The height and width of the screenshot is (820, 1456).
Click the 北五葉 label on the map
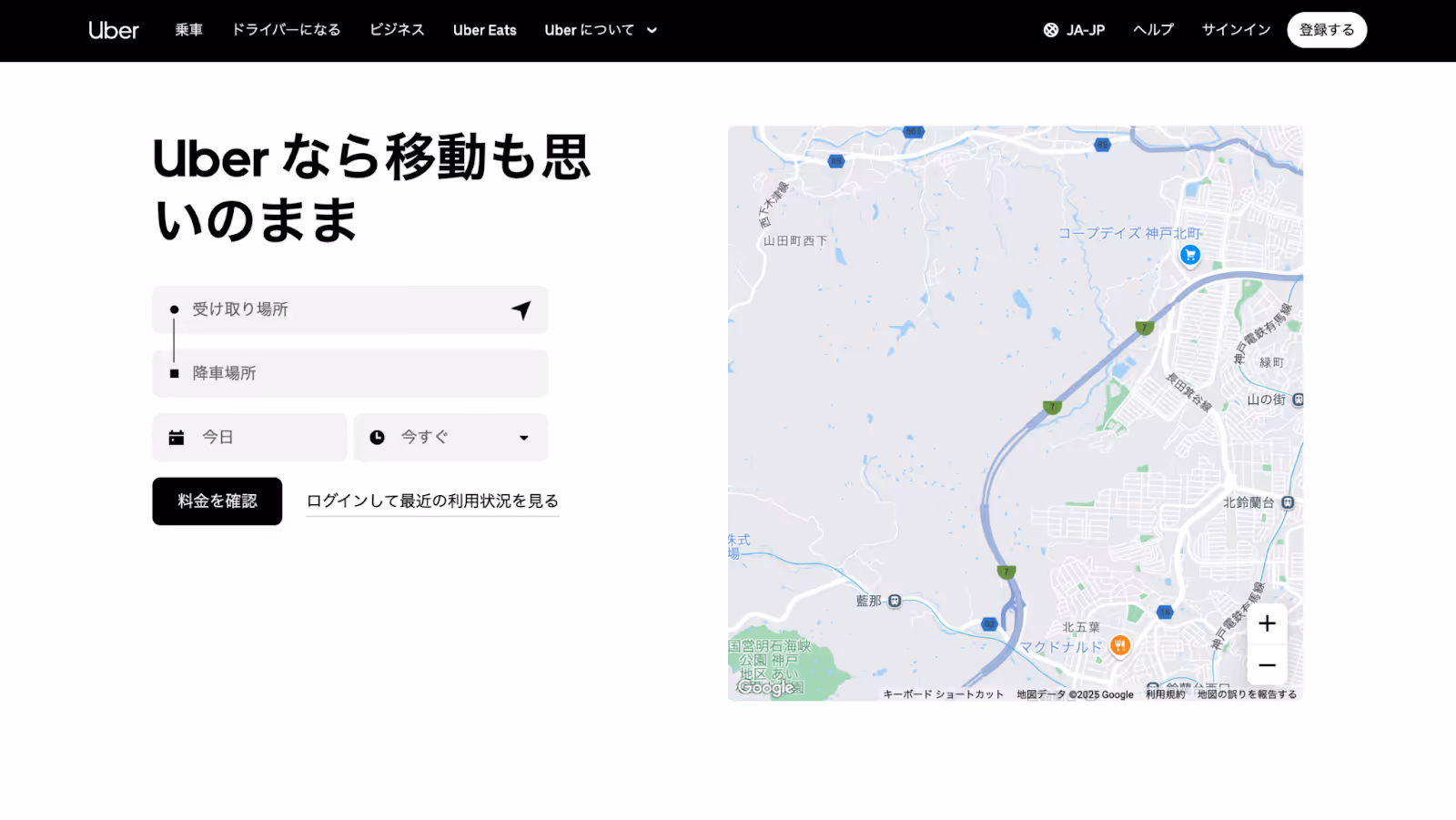coord(1081,627)
